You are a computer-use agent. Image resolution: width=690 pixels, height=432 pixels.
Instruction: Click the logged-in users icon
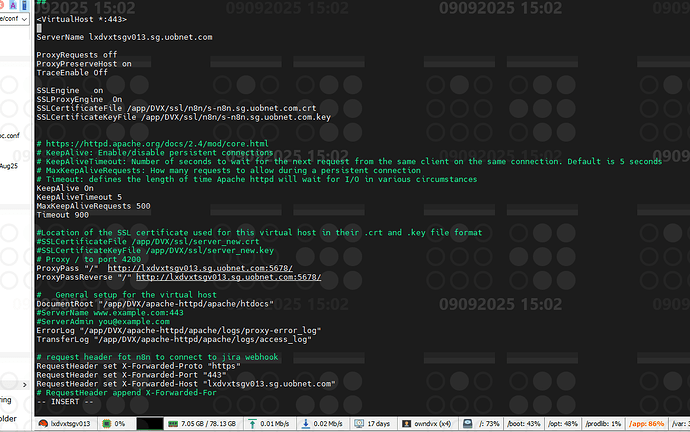(x=406, y=424)
